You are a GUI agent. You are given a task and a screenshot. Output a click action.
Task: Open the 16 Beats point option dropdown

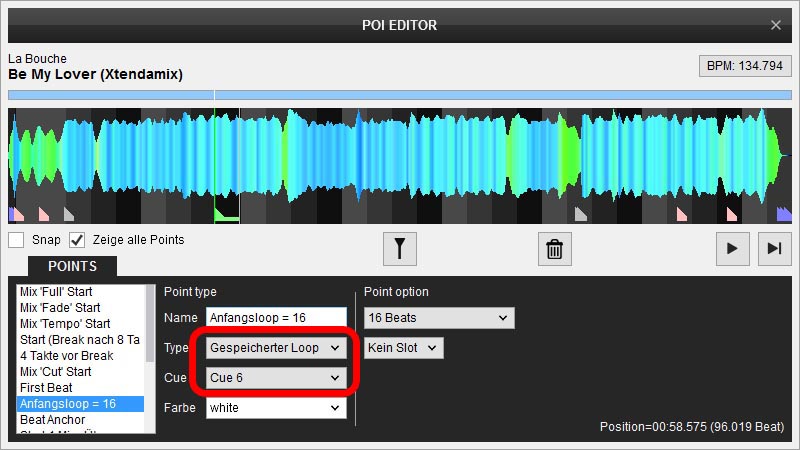[439, 318]
